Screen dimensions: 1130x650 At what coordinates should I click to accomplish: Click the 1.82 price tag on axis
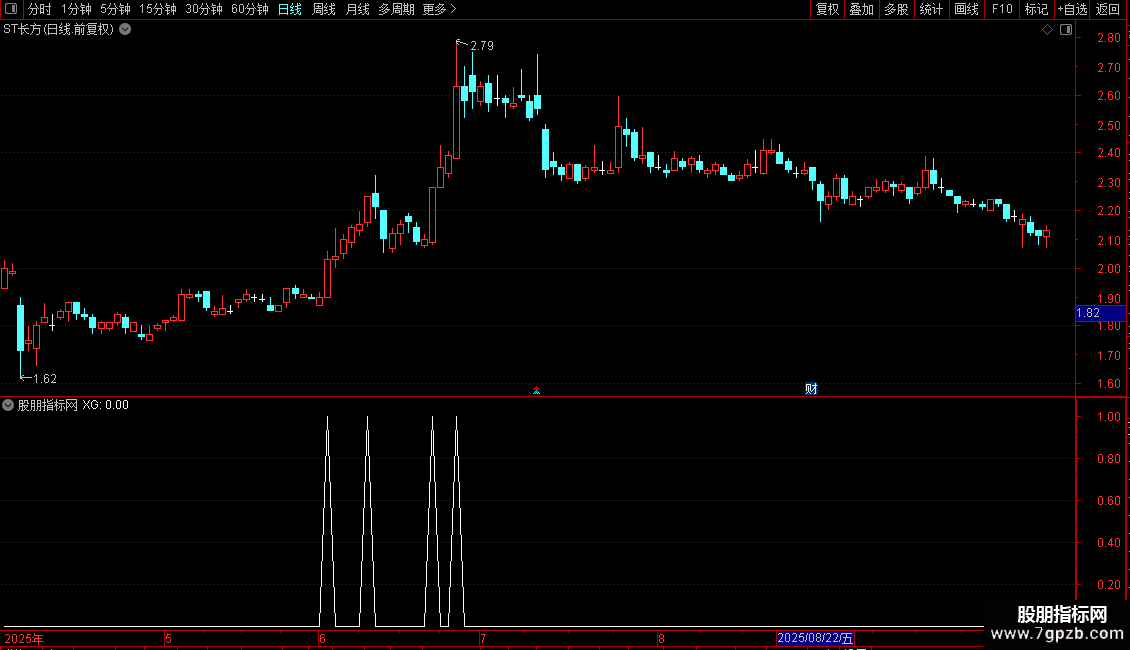tap(1100, 313)
